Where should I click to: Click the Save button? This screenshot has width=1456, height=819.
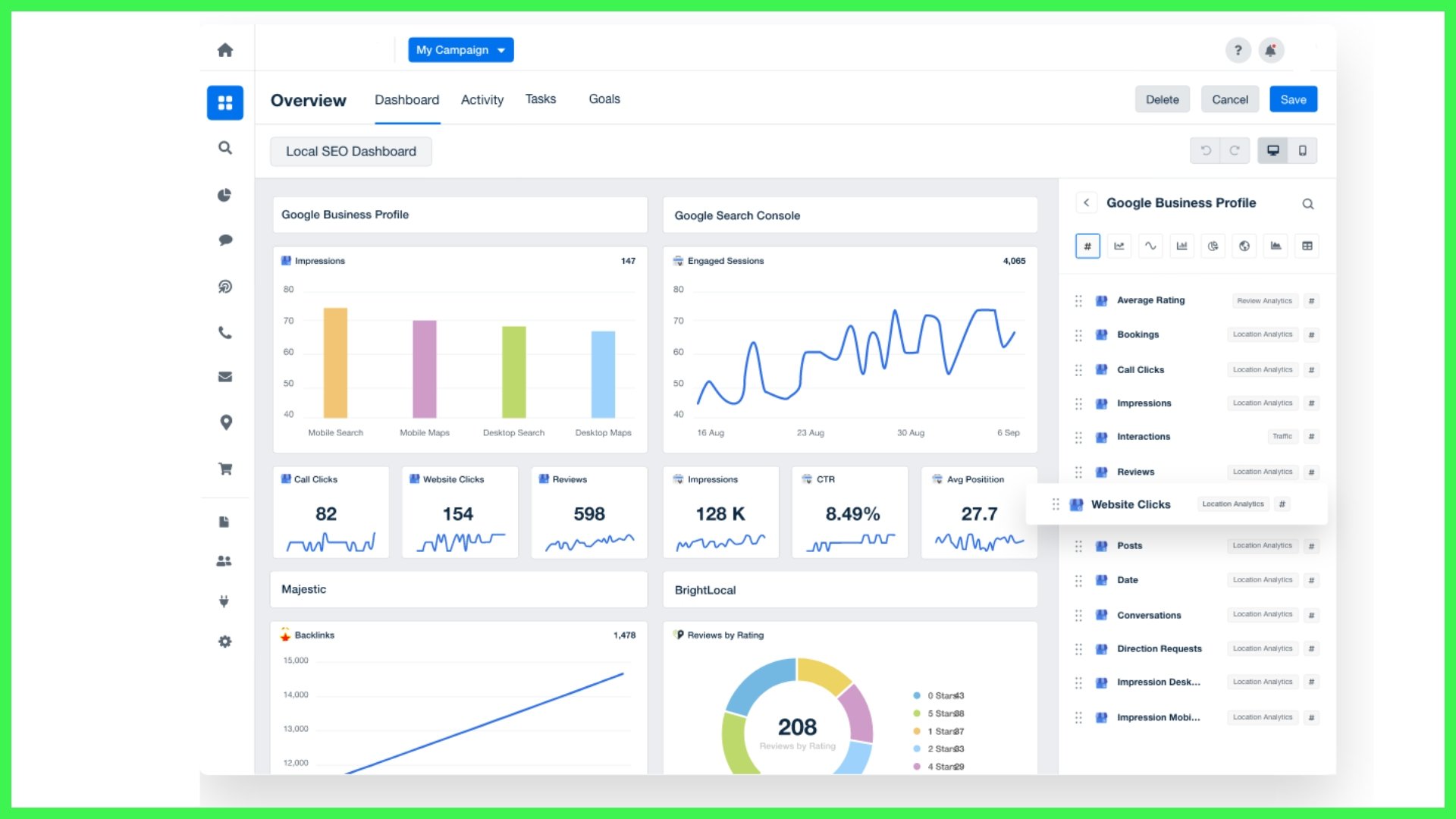point(1293,99)
